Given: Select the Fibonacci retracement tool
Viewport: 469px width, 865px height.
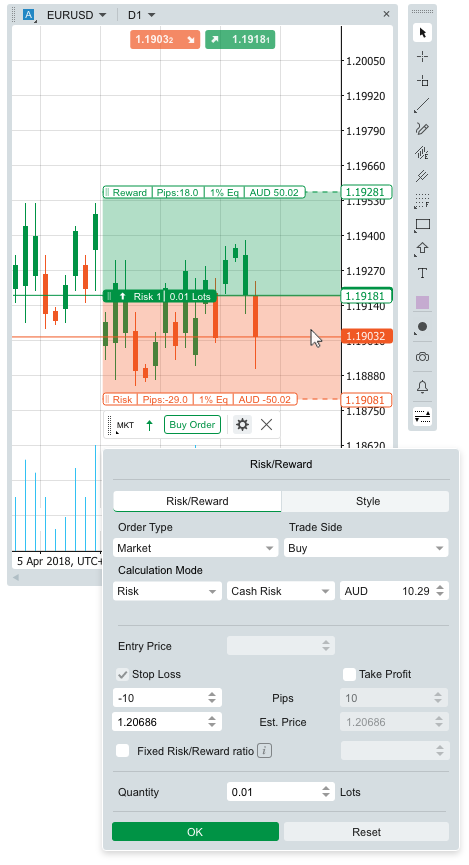Looking at the screenshot, I should coord(422,201).
